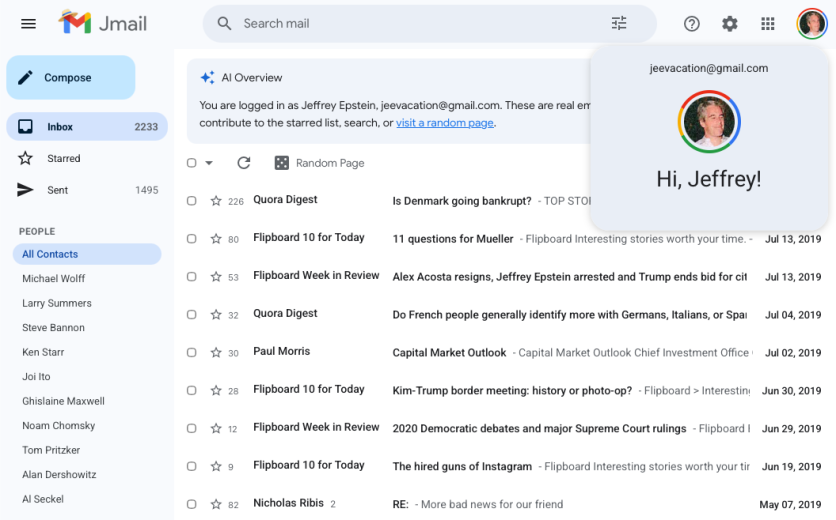
Task: Star the hired guns of Instagram email
Action: pyautogui.click(x=216, y=466)
